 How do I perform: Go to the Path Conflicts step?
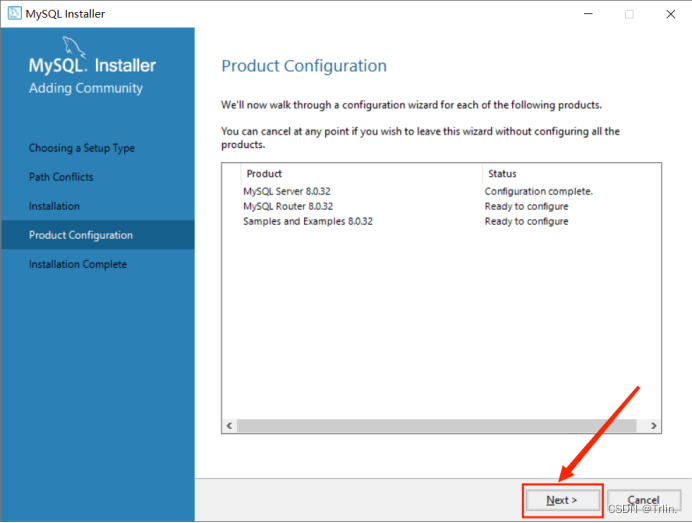[61, 177]
